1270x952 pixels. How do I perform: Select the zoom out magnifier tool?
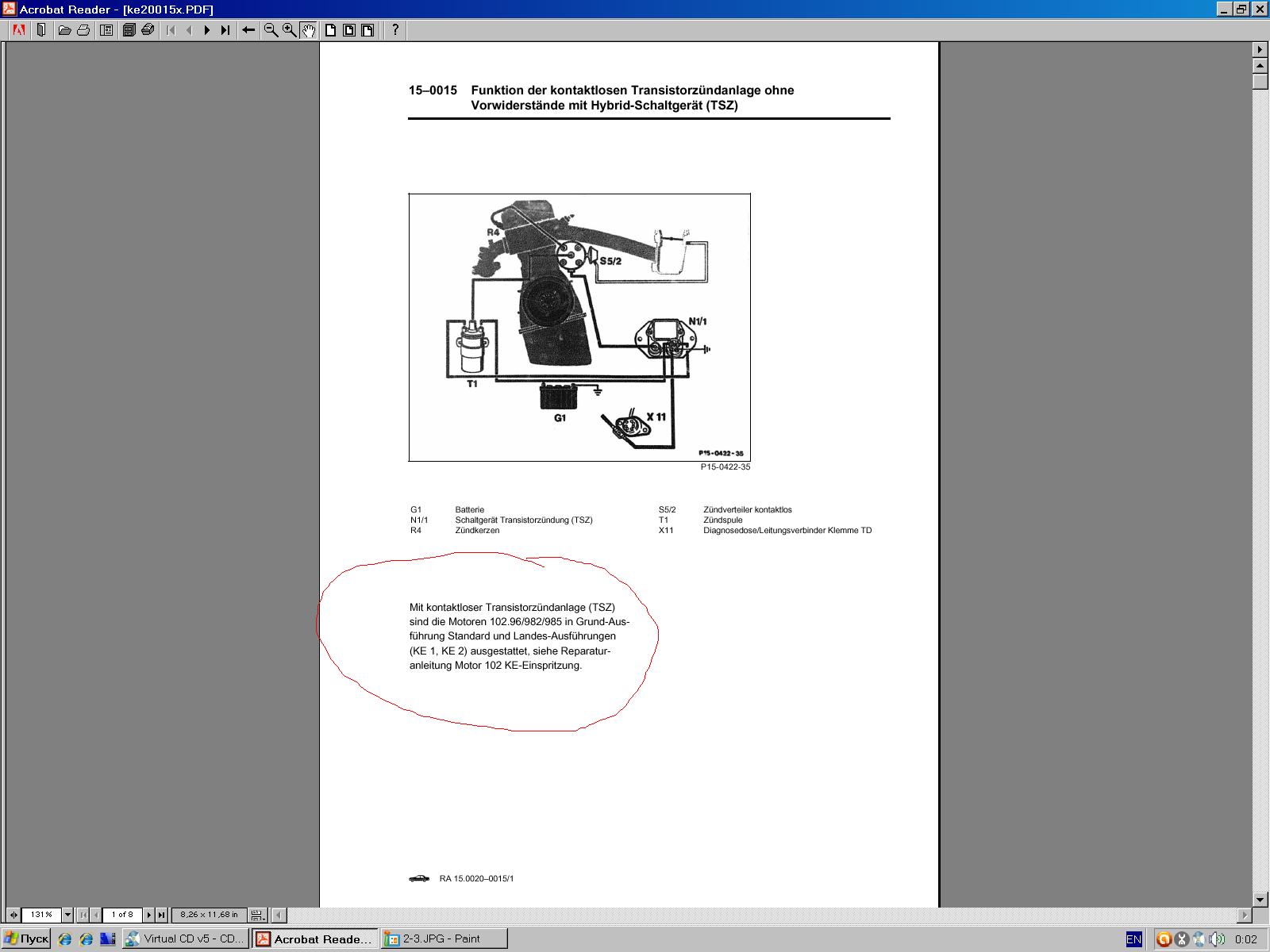[x=271, y=30]
